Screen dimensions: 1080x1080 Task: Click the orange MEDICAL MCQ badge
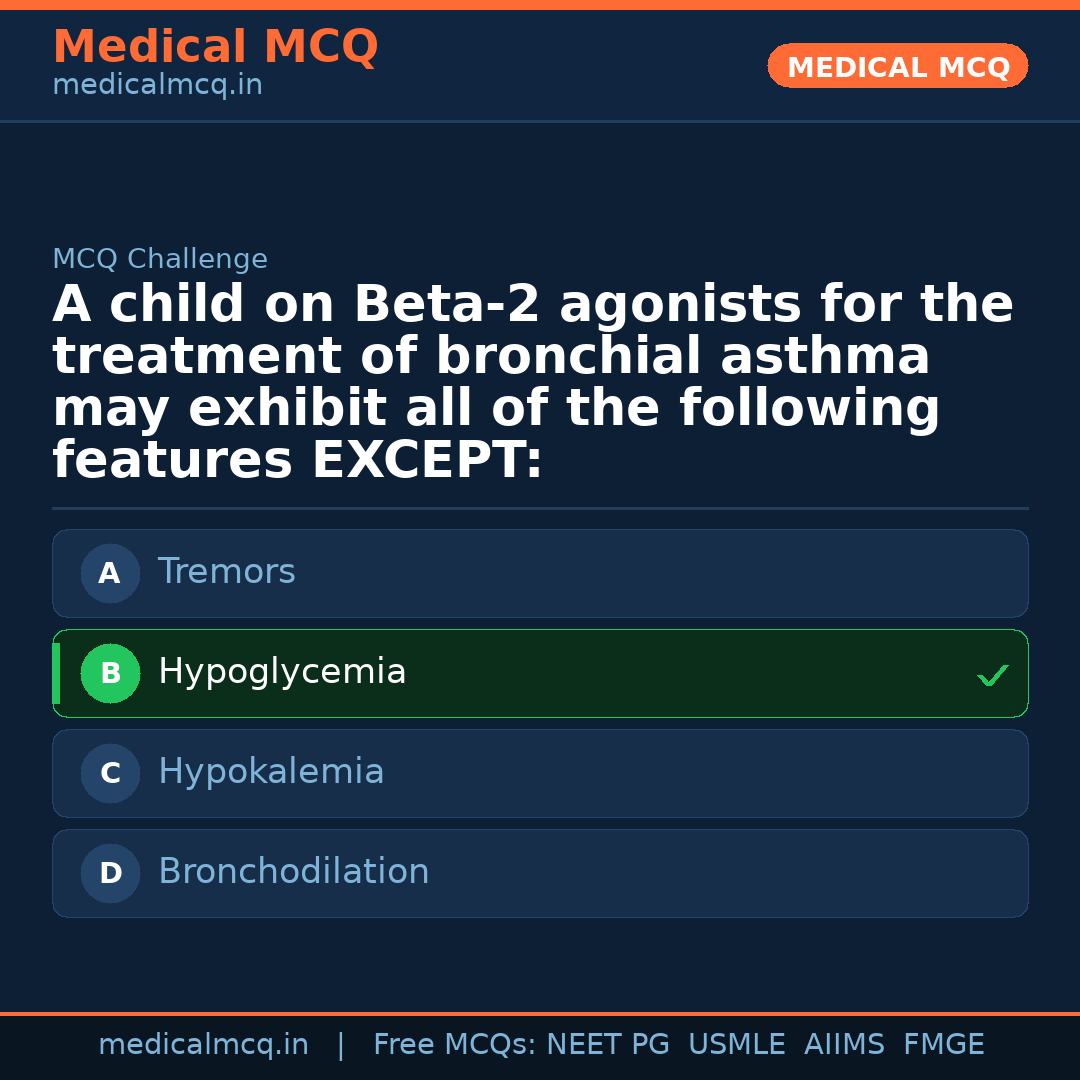click(897, 66)
